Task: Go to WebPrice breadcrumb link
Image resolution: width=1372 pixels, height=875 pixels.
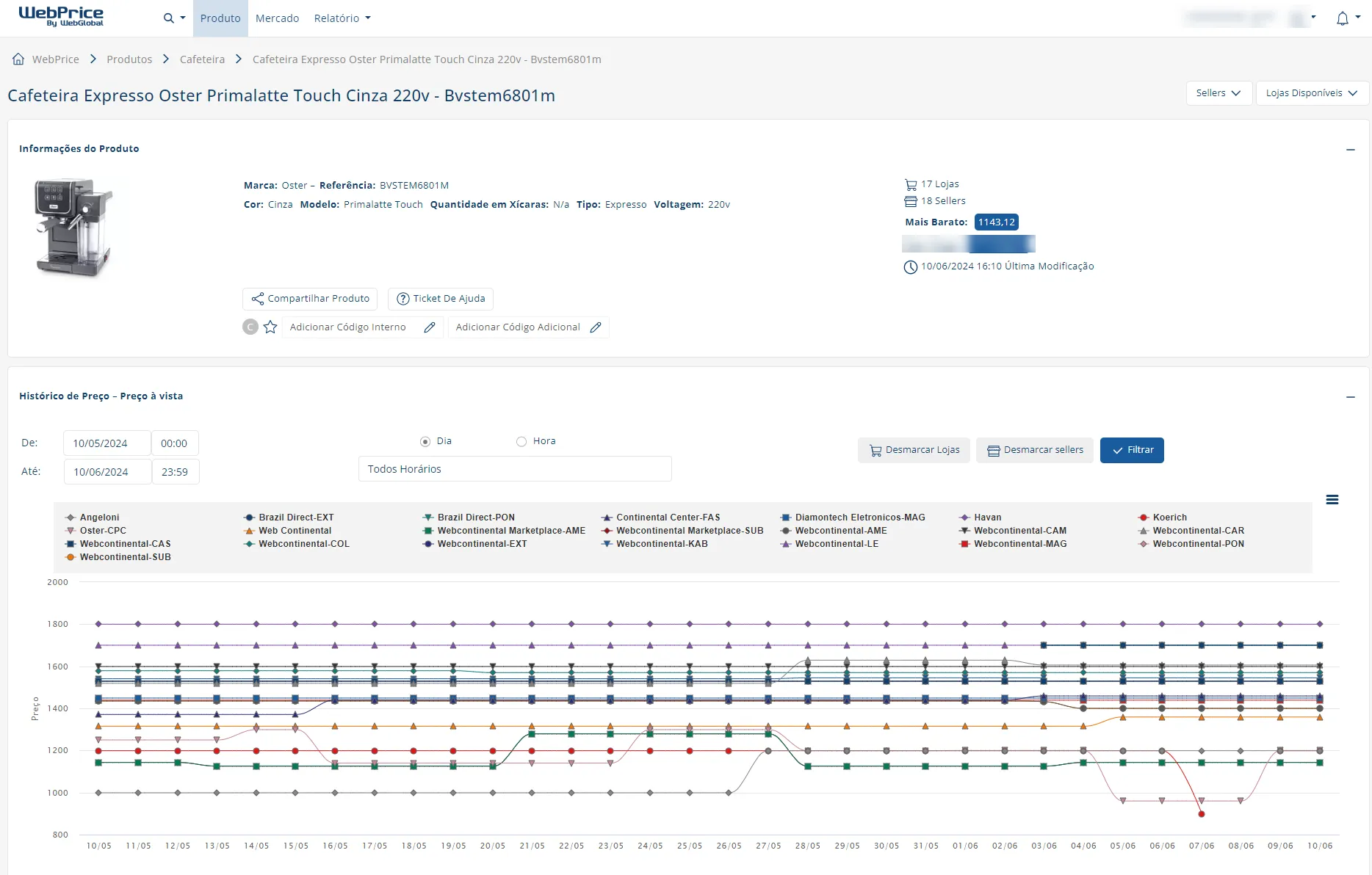Action: click(56, 59)
